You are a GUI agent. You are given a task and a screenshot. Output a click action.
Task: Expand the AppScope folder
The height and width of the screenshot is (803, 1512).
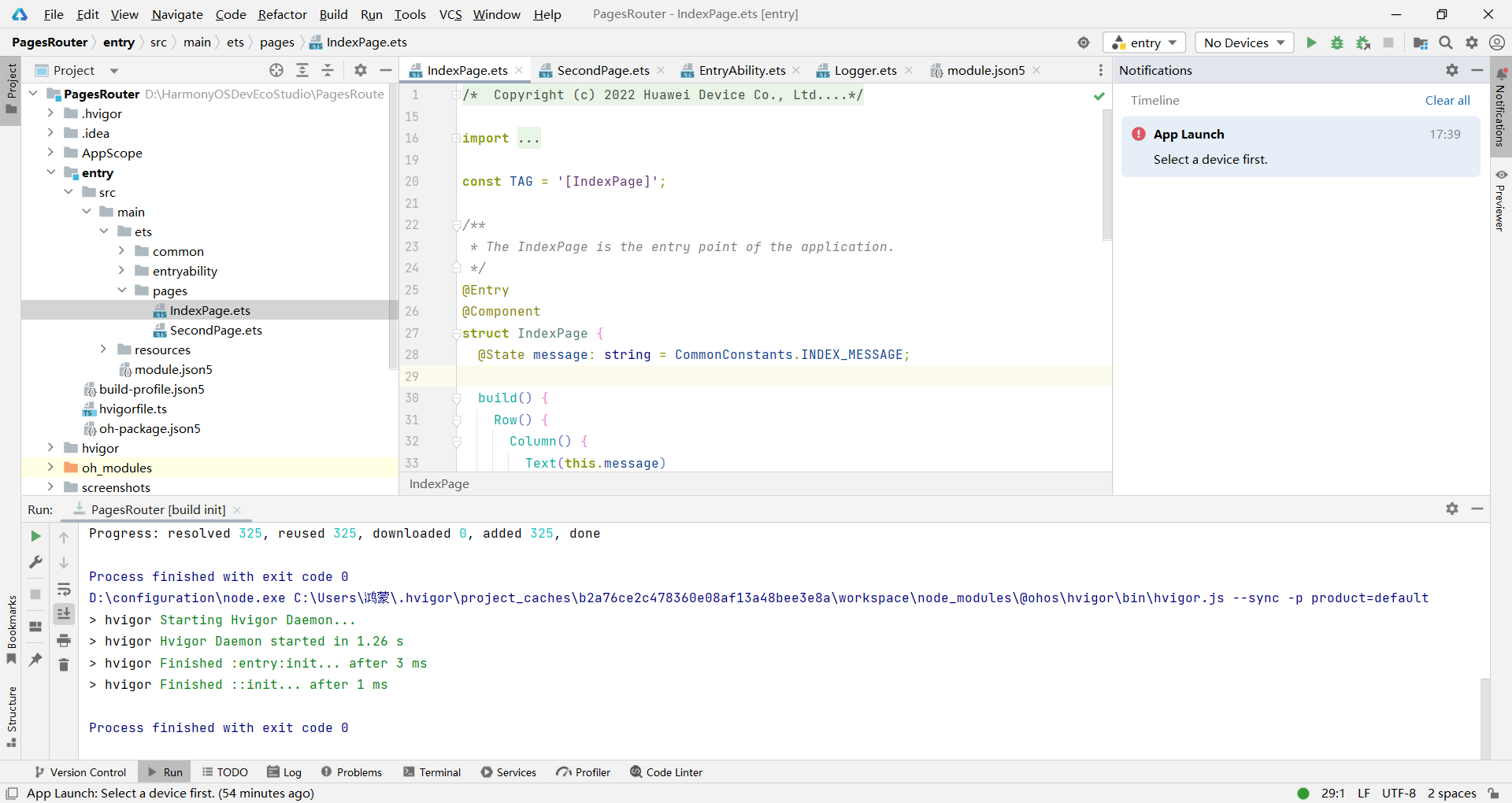point(50,153)
